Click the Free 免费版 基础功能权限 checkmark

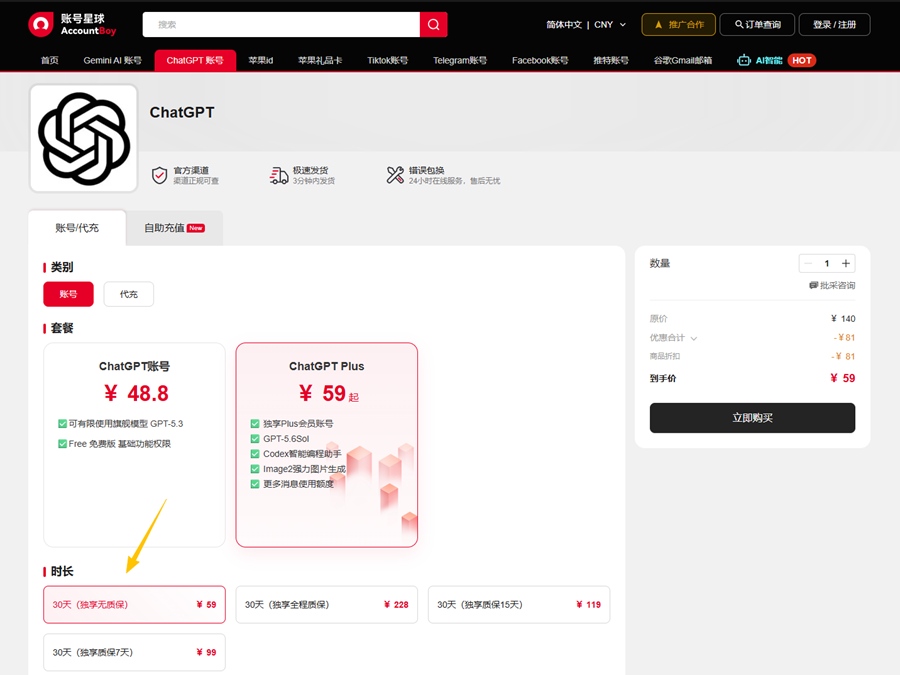62,444
